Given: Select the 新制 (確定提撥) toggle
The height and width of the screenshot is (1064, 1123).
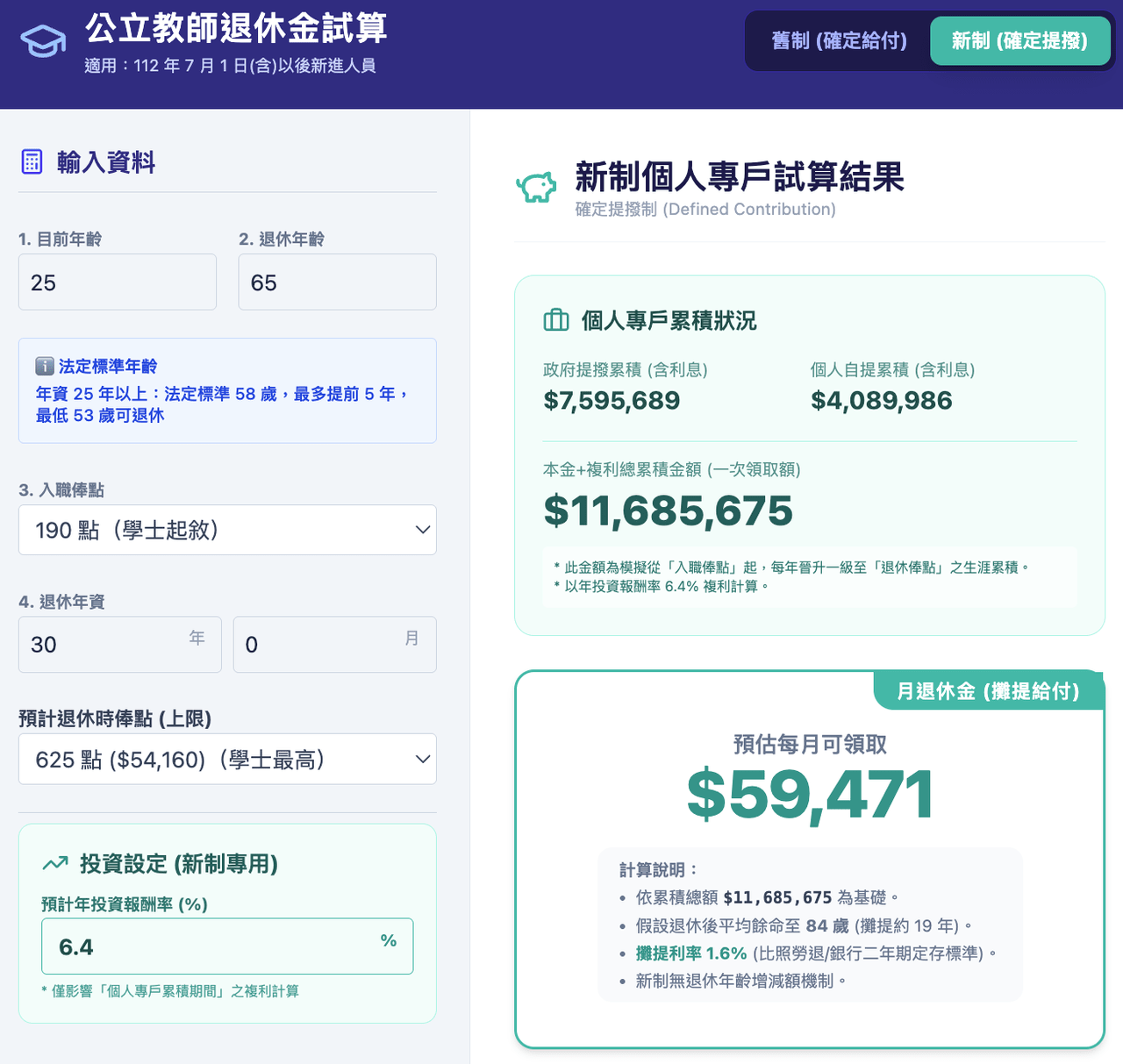Looking at the screenshot, I should click(x=1019, y=40).
